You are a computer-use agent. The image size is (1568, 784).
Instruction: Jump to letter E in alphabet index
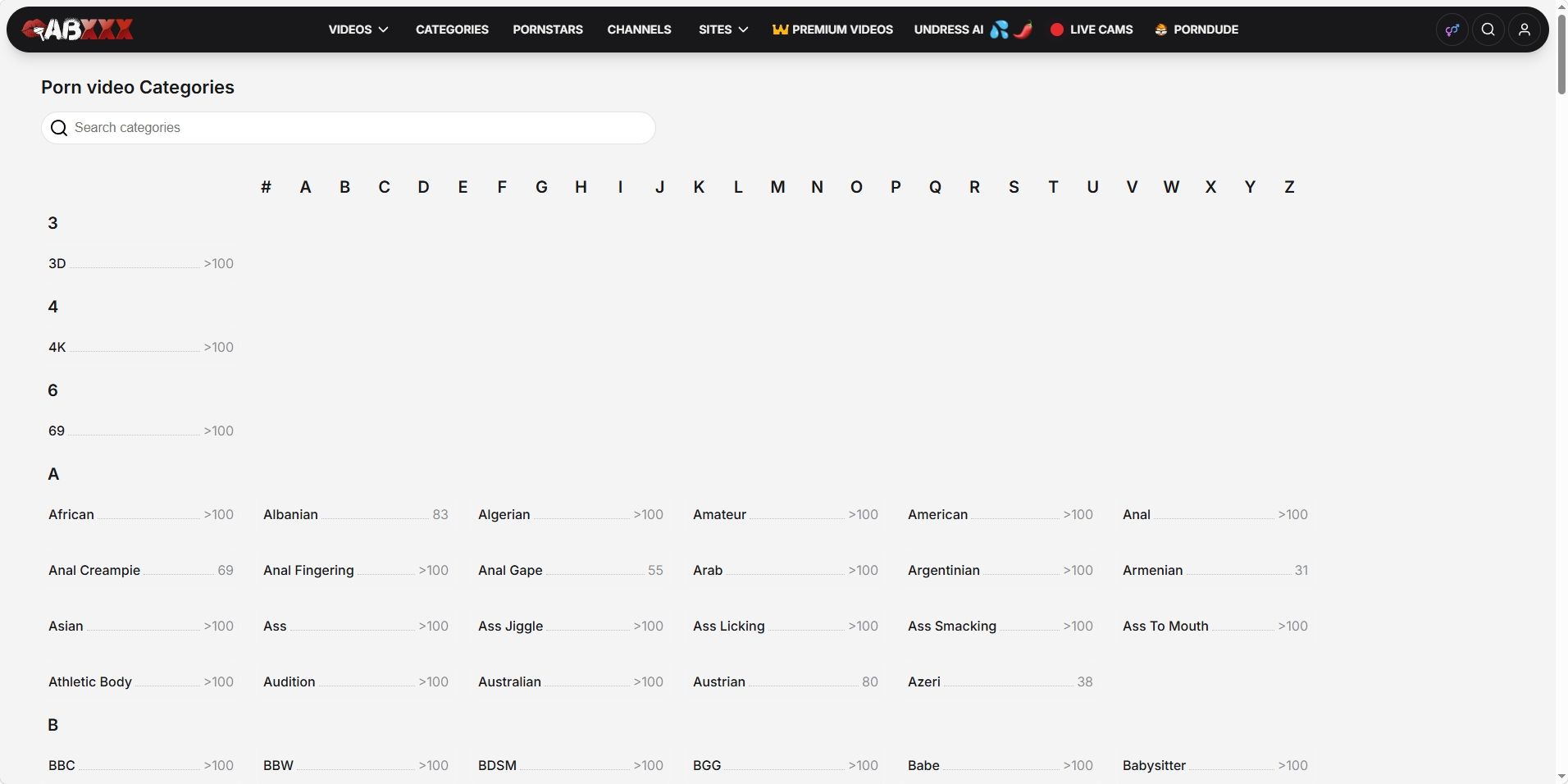coord(463,187)
